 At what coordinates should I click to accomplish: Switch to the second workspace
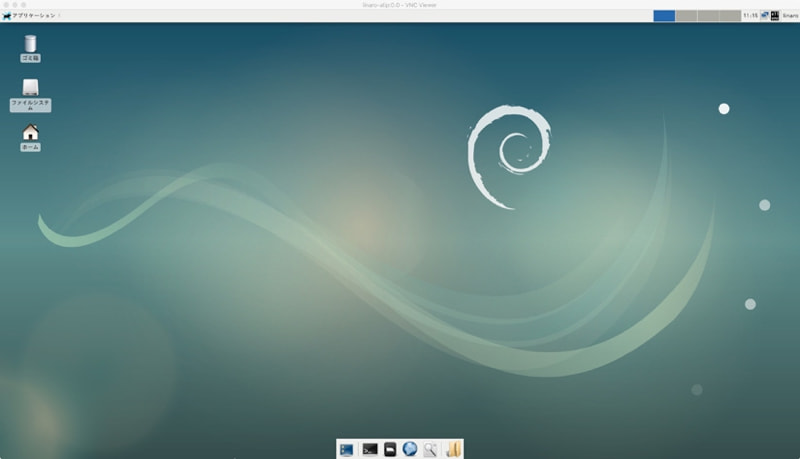(686, 16)
